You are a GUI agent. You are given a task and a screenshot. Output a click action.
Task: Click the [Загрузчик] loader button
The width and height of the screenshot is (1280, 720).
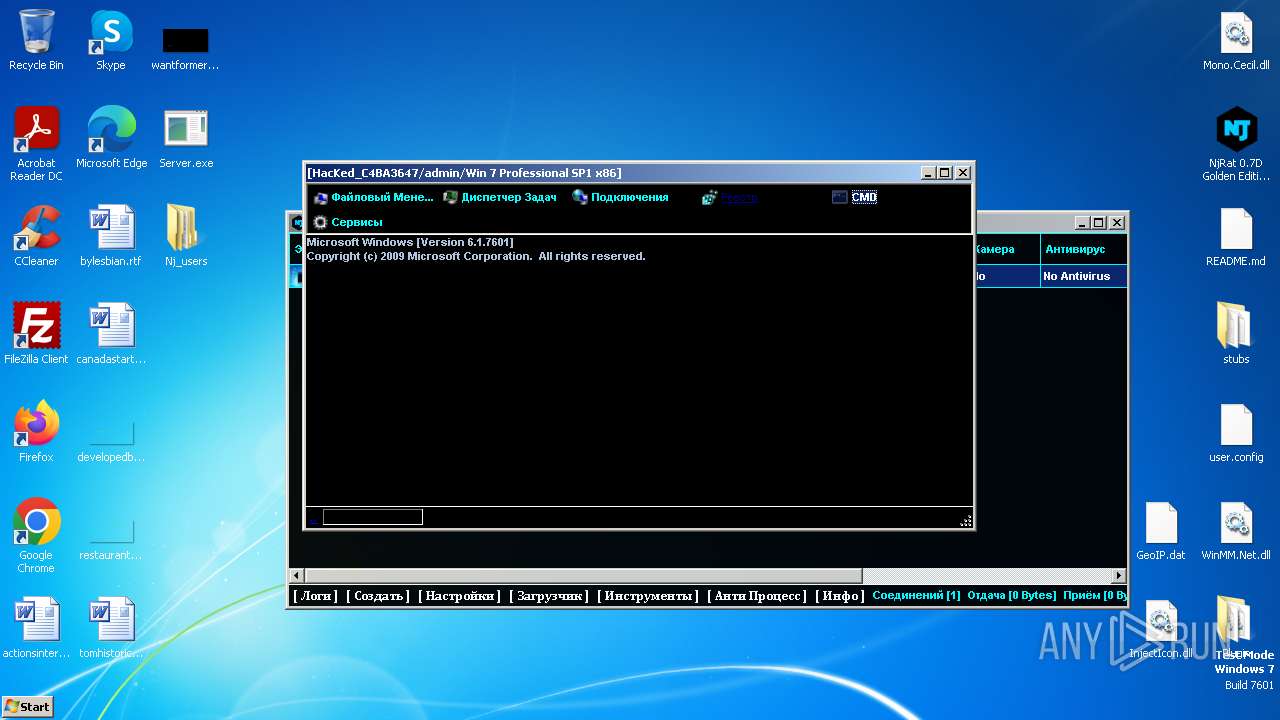pyautogui.click(x=549, y=596)
